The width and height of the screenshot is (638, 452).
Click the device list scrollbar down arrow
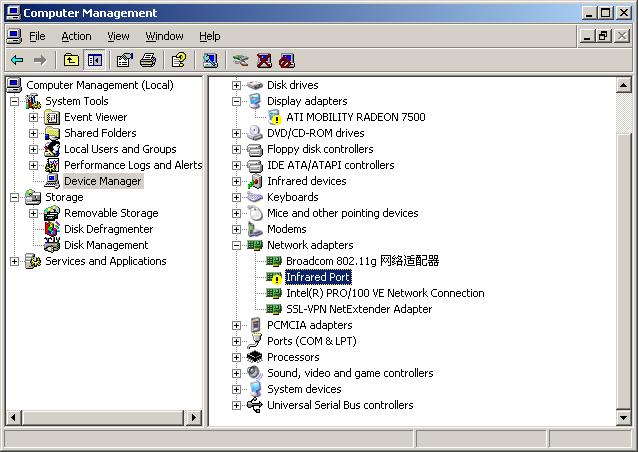click(x=625, y=415)
